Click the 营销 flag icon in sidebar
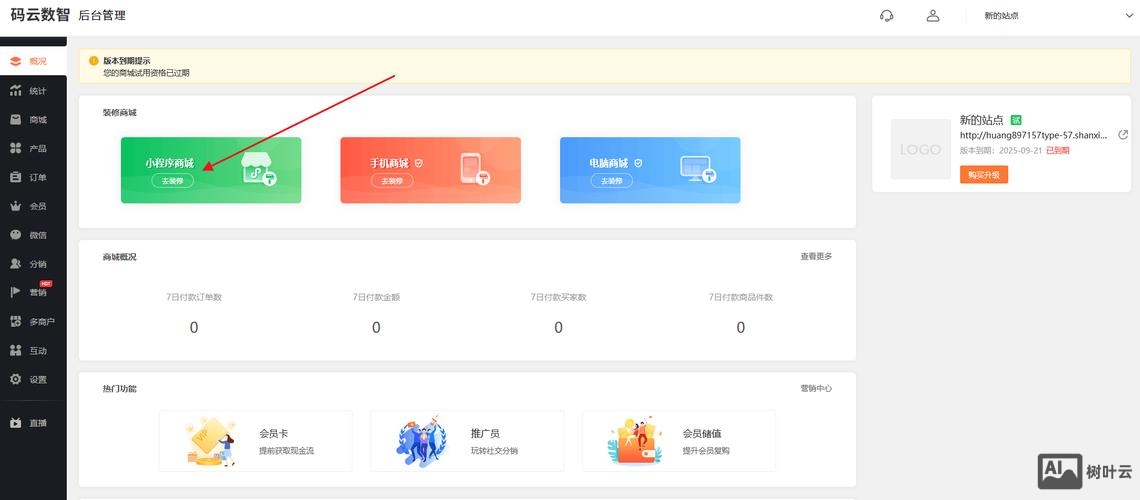1140x500 pixels. click(x=15, y=293)
